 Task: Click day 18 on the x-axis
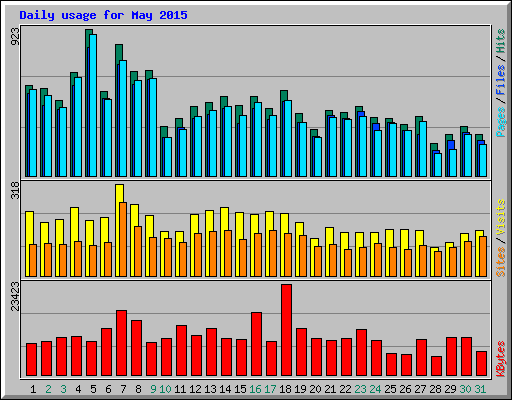285,389
